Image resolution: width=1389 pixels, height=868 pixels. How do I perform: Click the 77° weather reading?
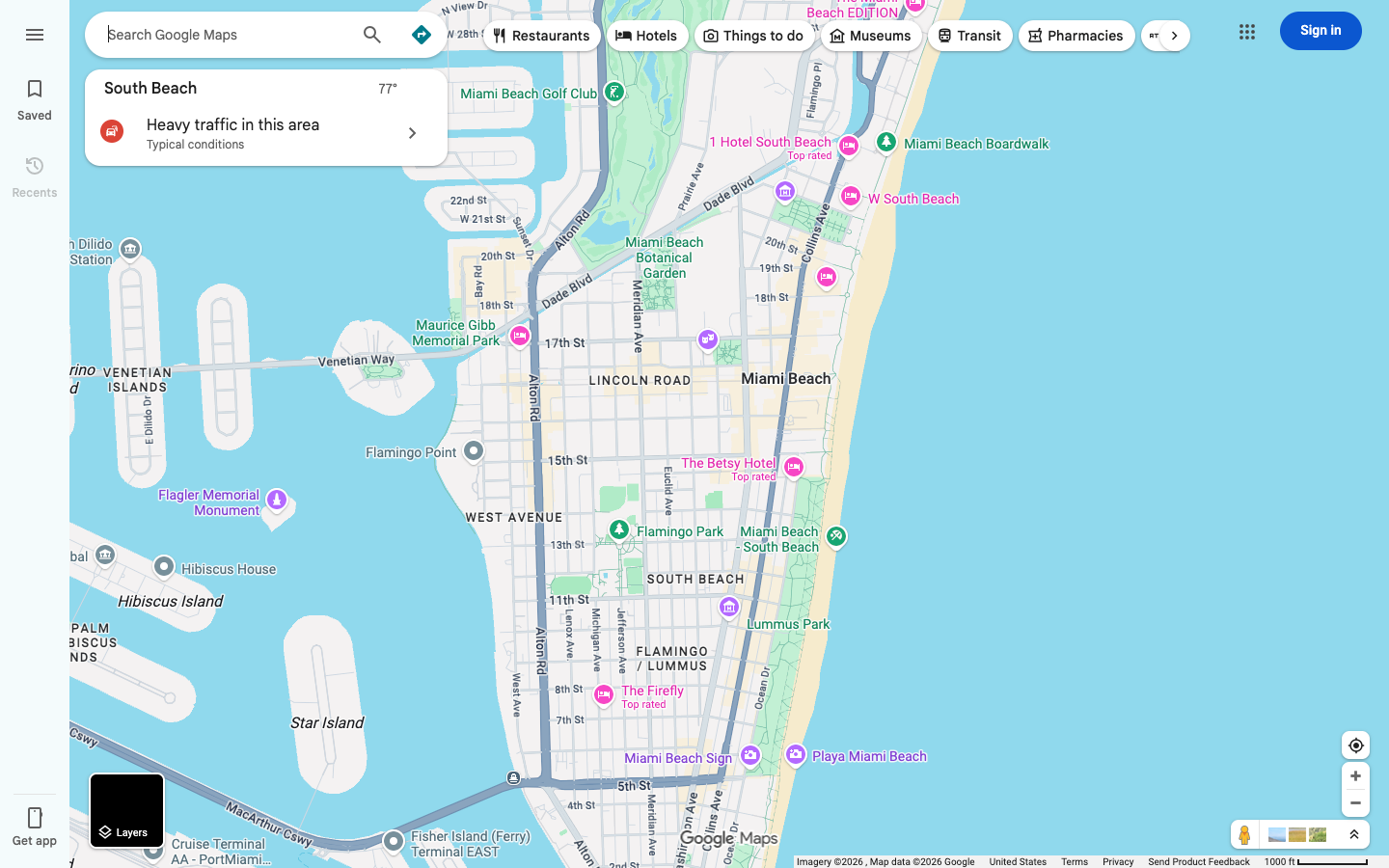(x=388, y=89)
